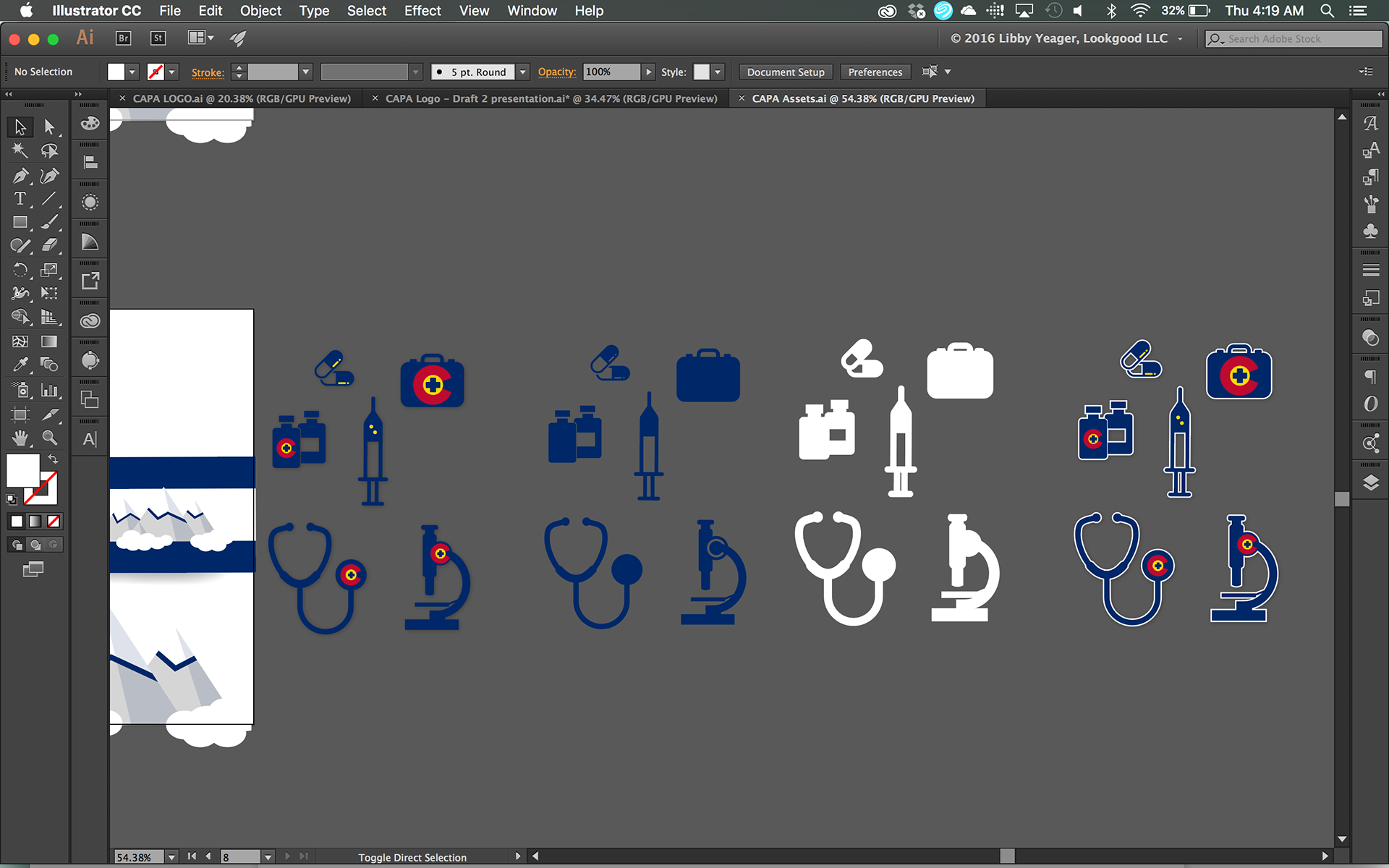Open the Symbols panel (club icon)
Screen dimensions: 1389x868
pos(1370,231)
